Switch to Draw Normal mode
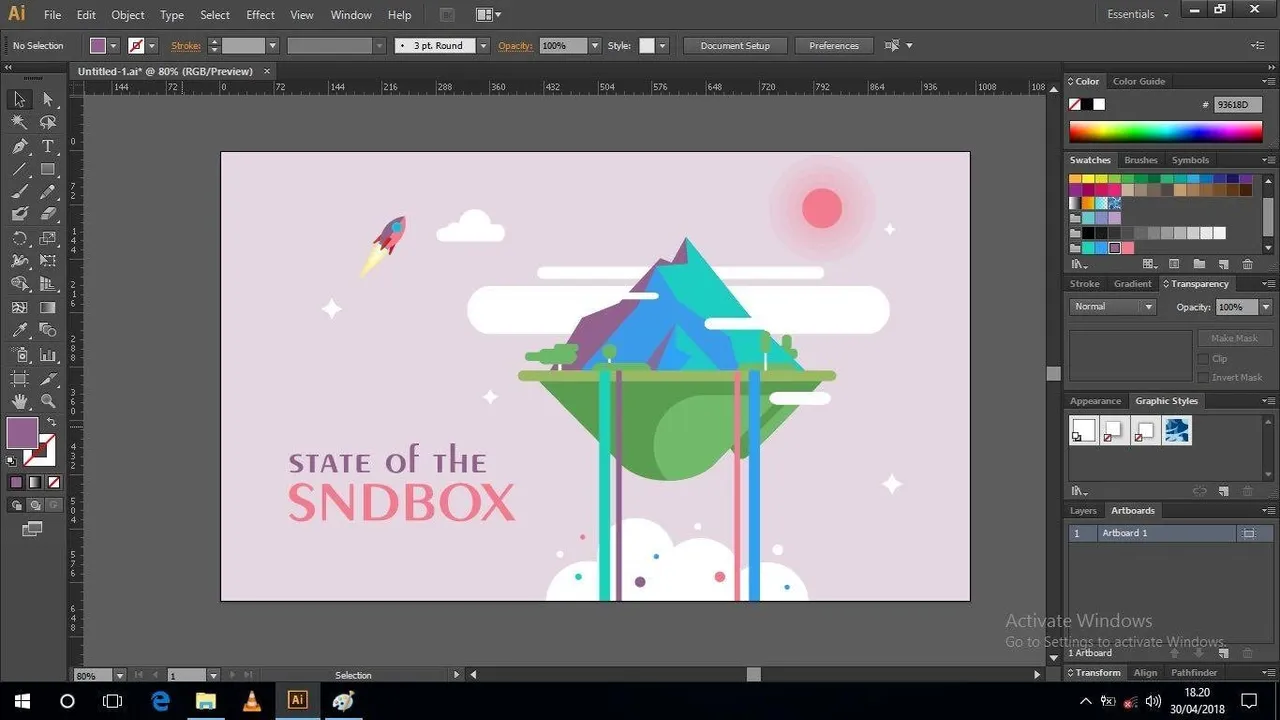The height and width of the screenshot is (720, 1280). coord(18,505)
